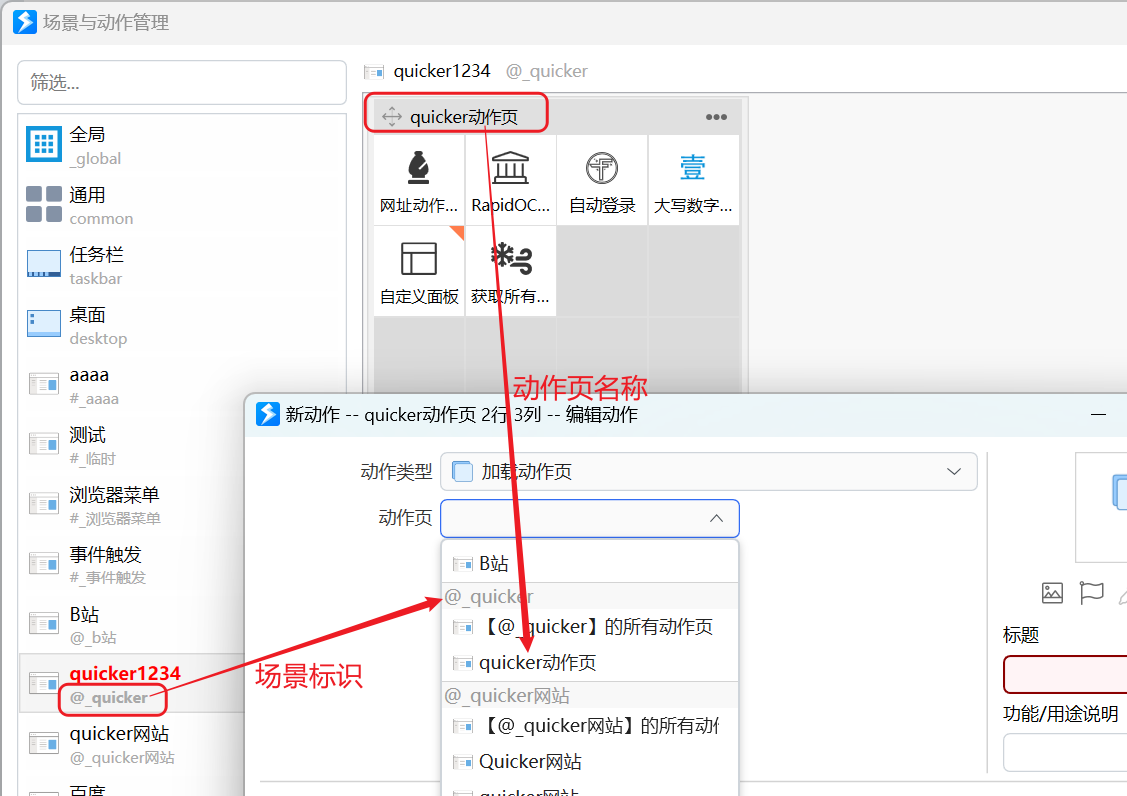
Task: Select the 通用 common scene icon
Action: (44, 204)
